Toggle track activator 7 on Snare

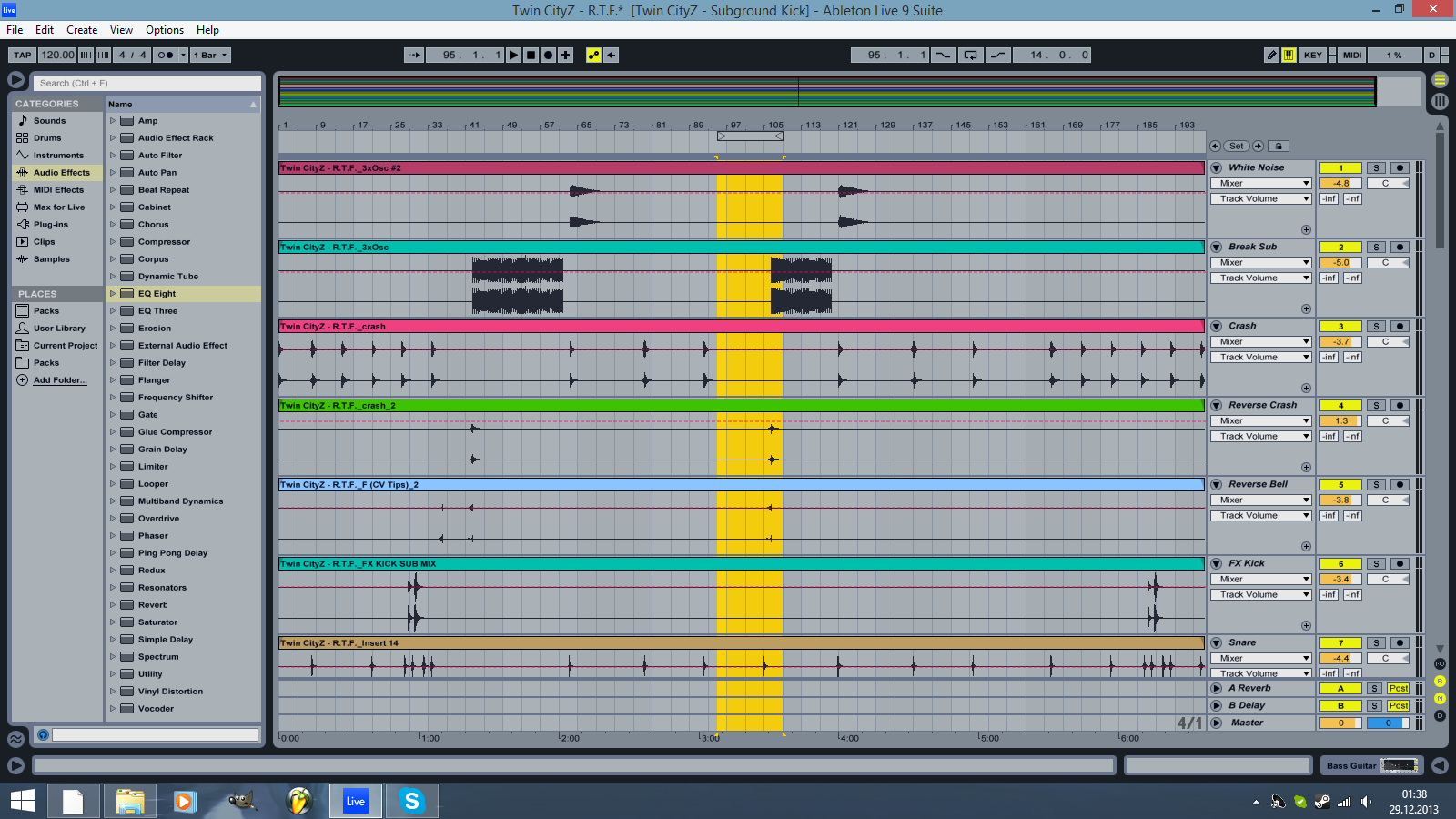[x=1340, y=643]
